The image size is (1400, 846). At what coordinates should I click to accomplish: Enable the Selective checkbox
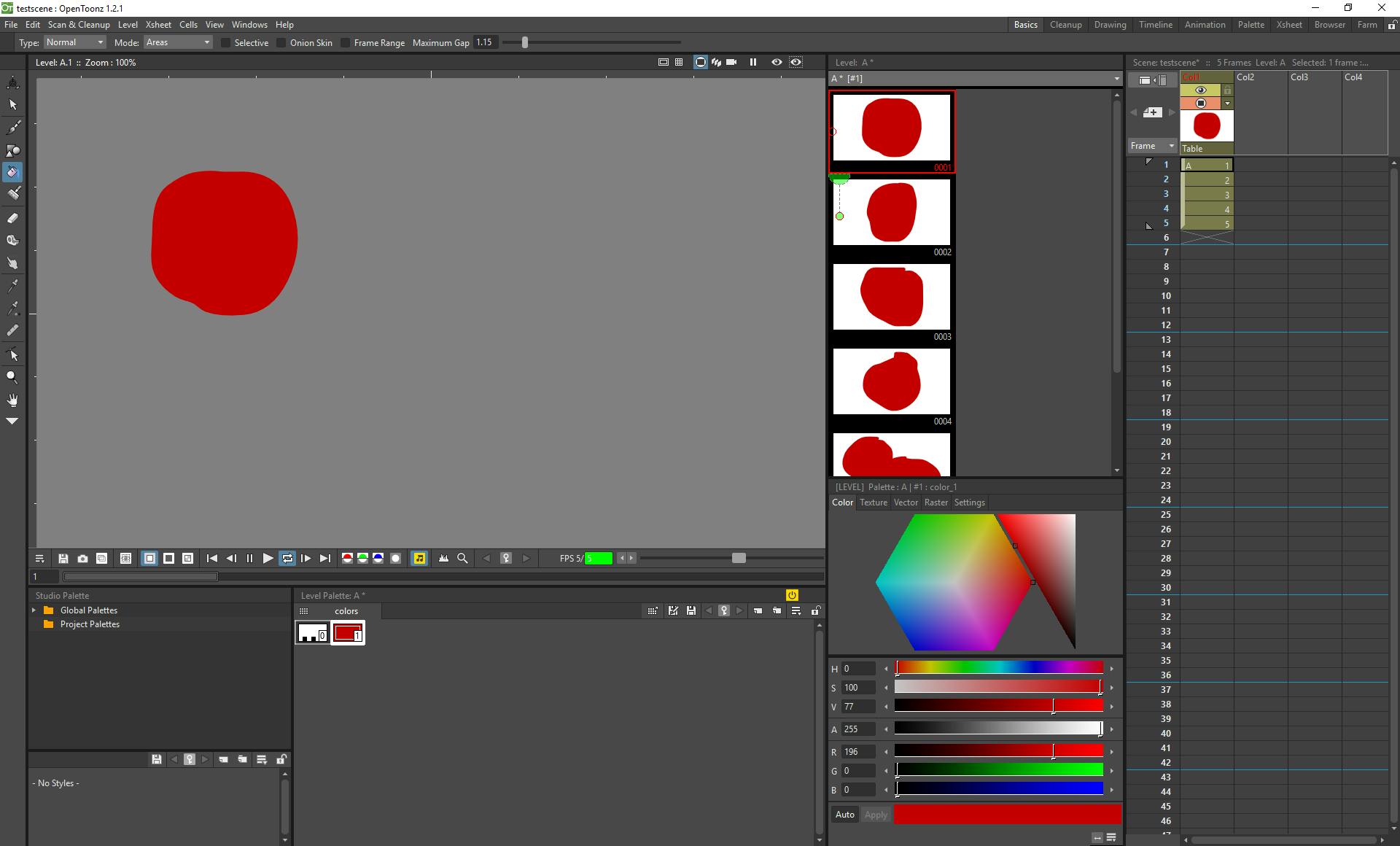225,42
